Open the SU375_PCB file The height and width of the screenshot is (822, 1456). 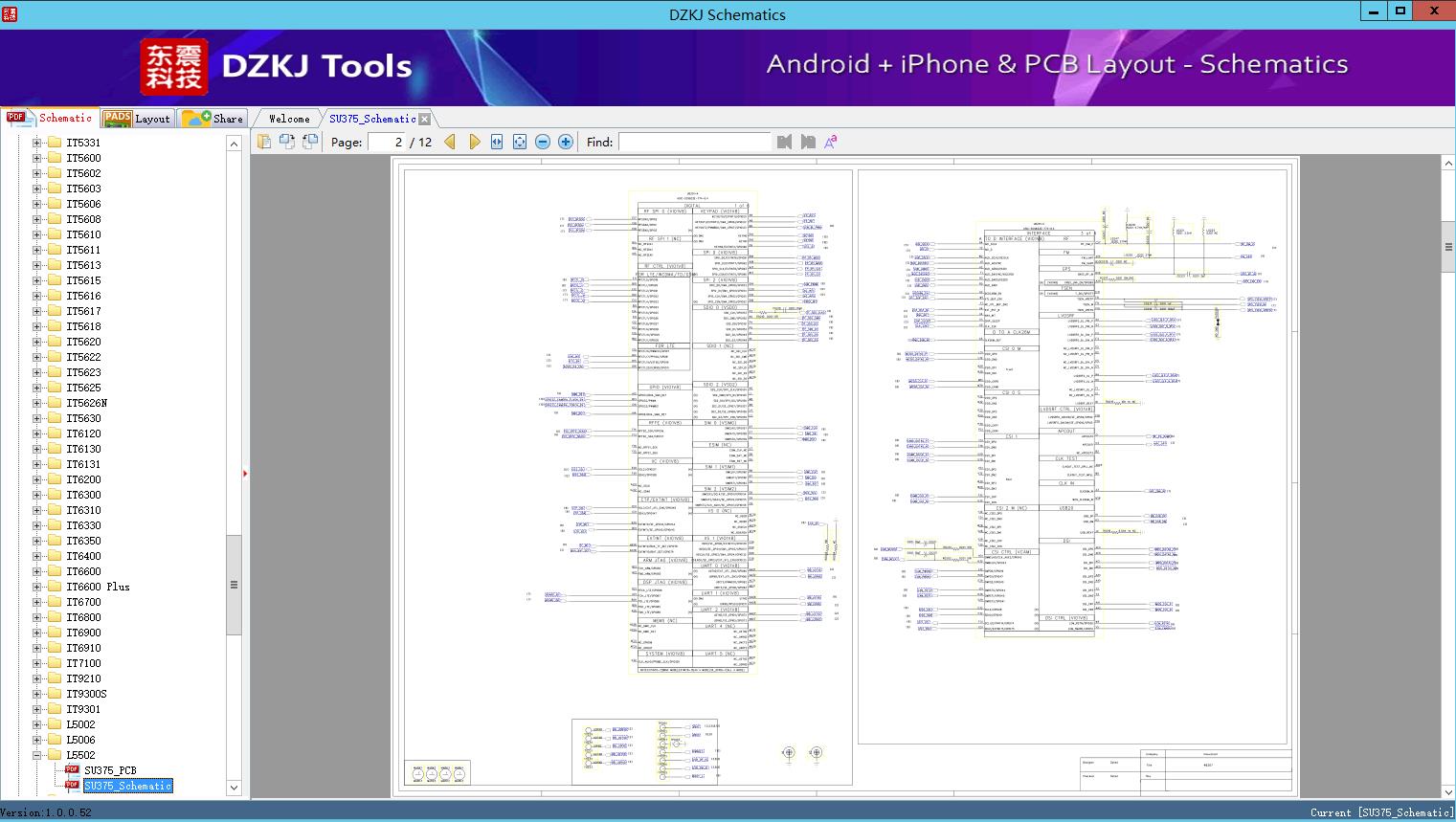[110, 770]
